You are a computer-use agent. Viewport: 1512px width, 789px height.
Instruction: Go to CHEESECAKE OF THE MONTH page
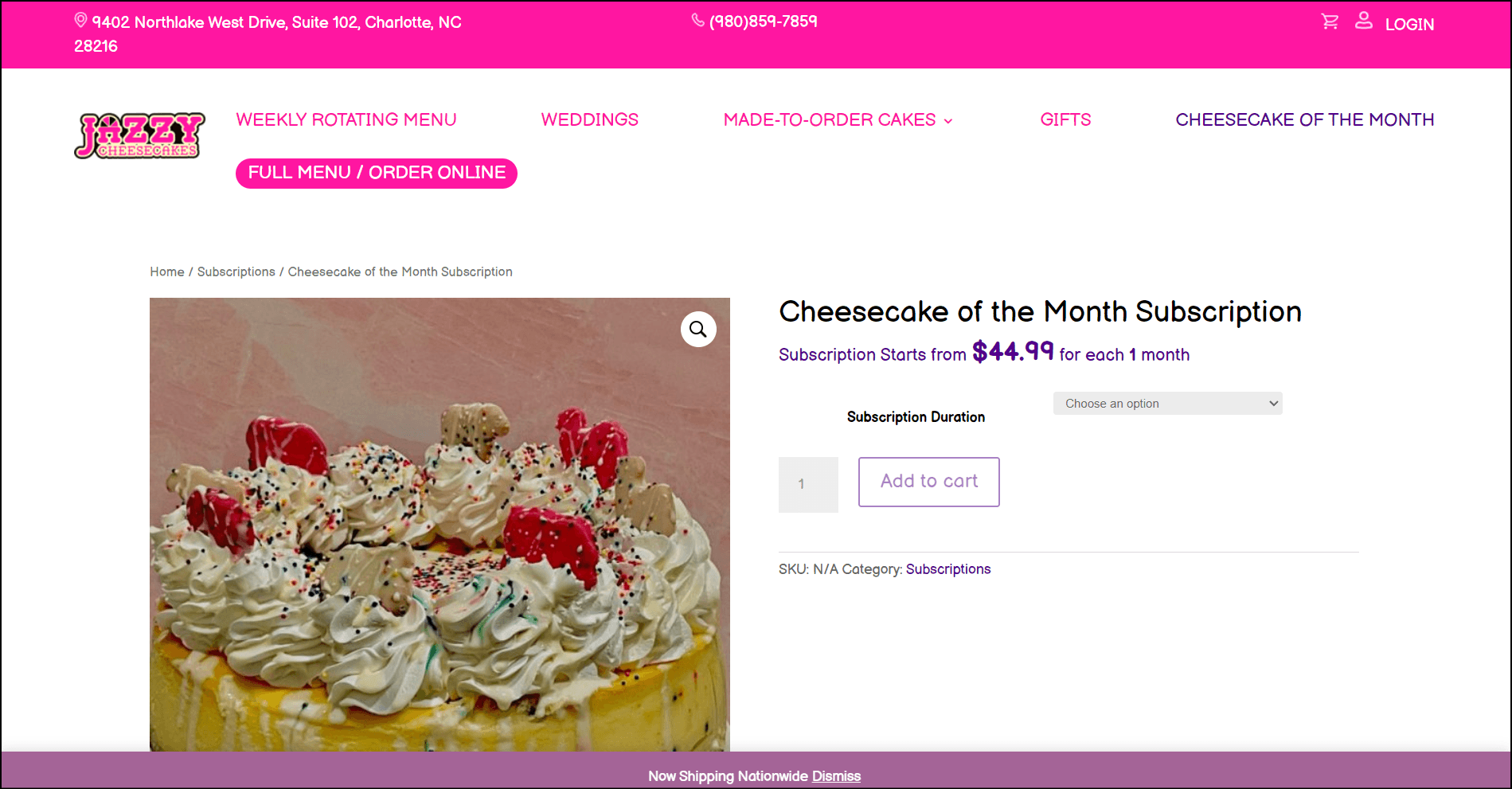[x=1304, y=119]
